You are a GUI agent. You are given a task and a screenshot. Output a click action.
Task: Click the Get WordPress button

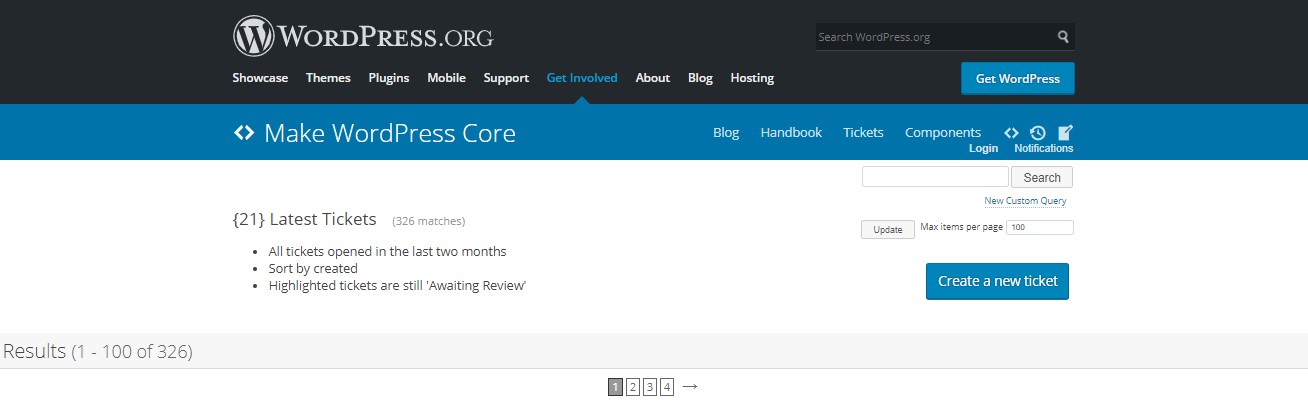tap(1017, 79)
